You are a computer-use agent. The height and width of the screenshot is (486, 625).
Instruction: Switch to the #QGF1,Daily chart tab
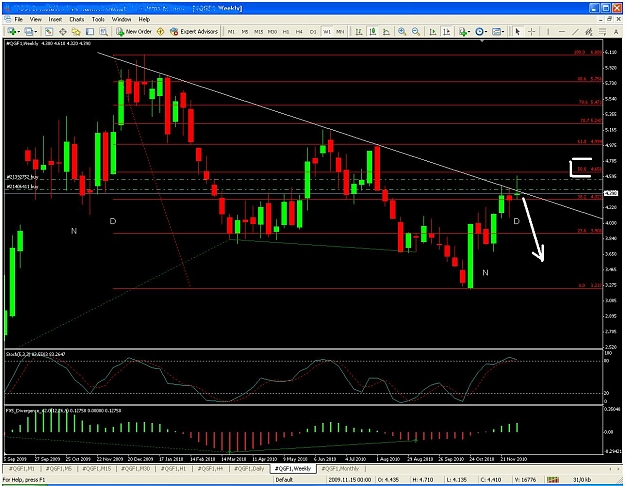249,468
